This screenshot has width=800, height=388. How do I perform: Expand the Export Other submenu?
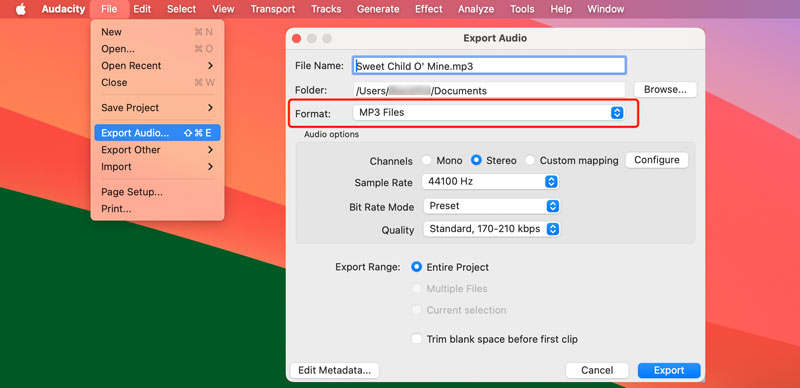coord(157,150)
